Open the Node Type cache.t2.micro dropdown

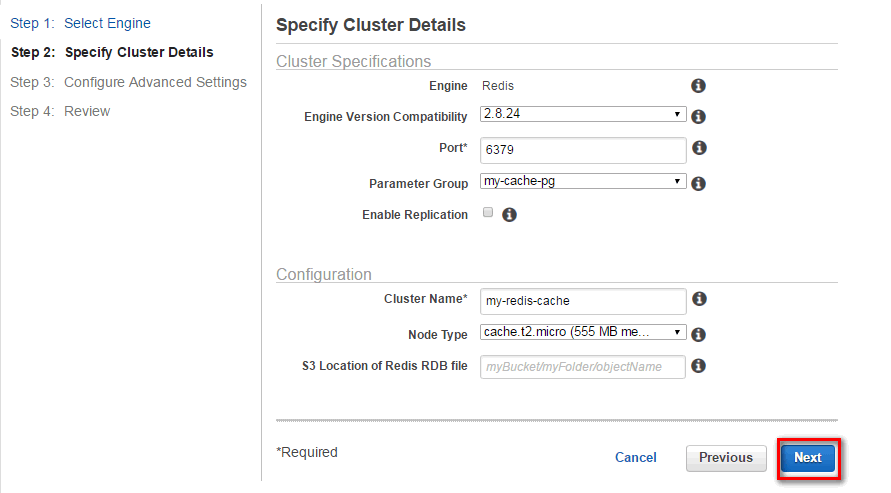583,332
